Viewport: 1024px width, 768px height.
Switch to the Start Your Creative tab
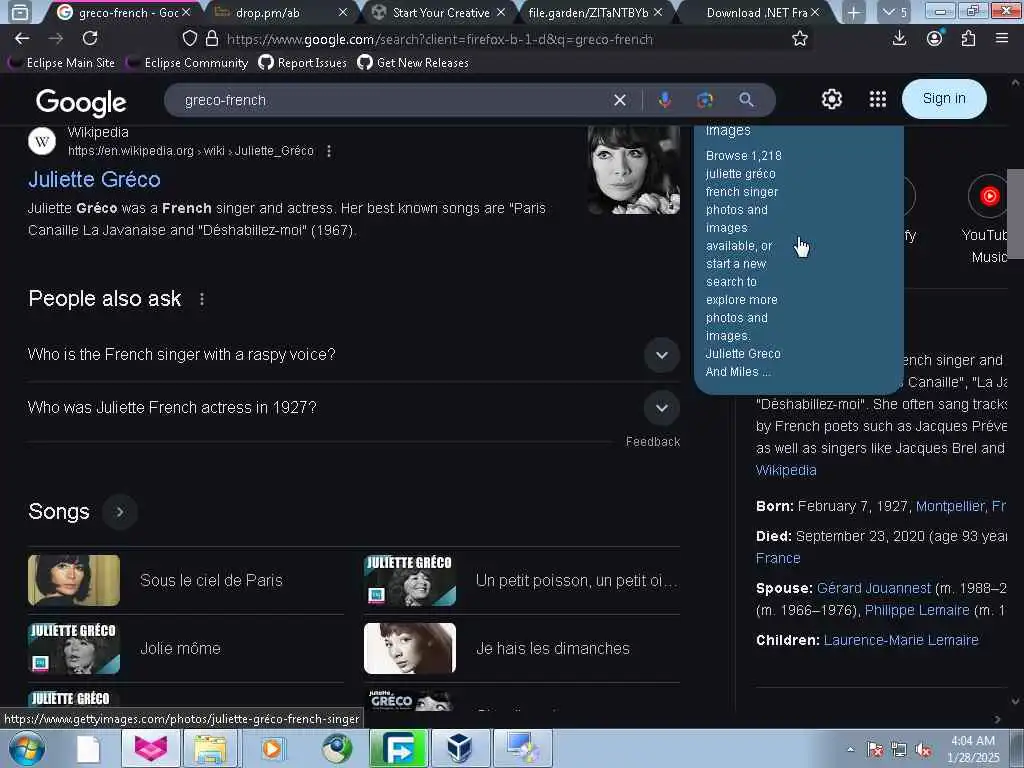pos(440,12)
